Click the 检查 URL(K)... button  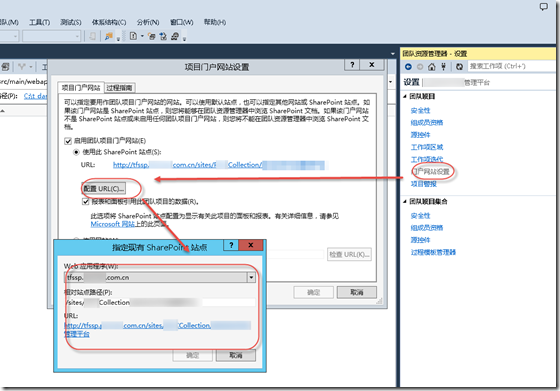click(349, 255)
